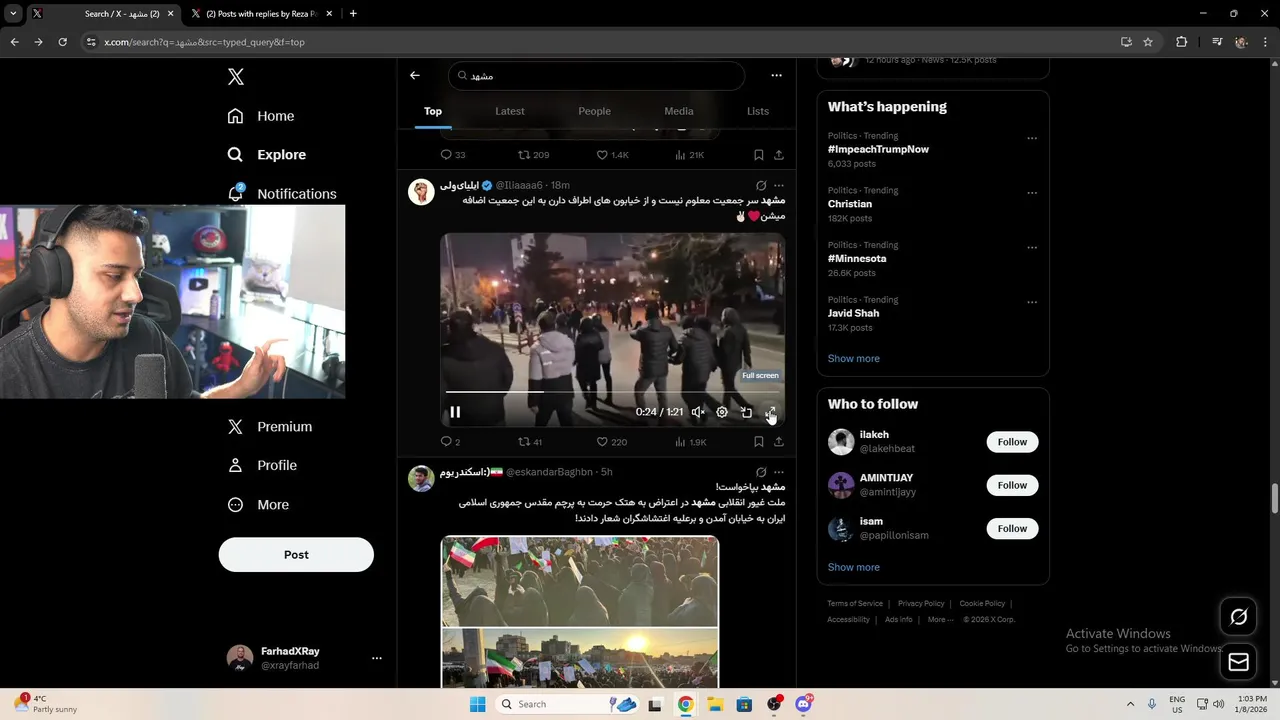Image resolution: width=1280 pixels, height=720 pixels.
Task: Click Show more under Who to follow
Action: [854, 567]
